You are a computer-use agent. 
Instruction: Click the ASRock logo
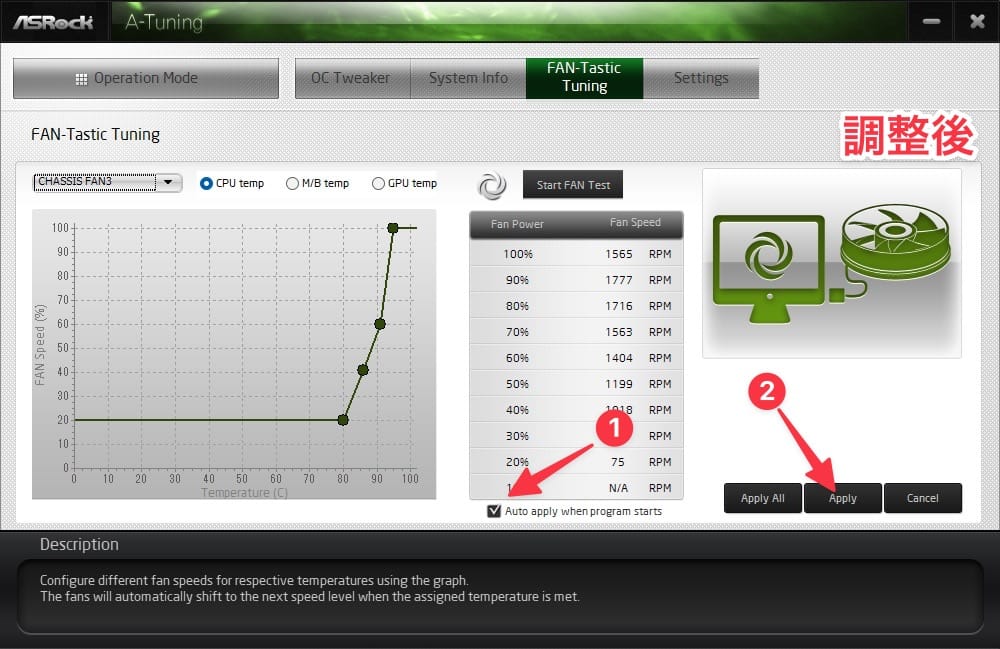tap(54, 22)
